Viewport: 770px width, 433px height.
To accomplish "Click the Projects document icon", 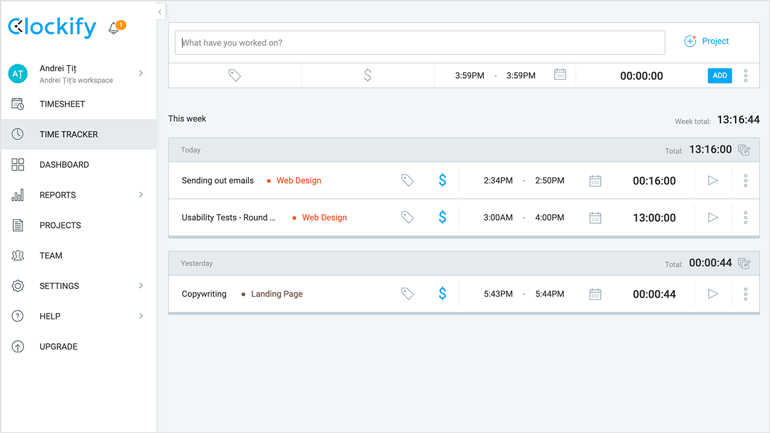I will tap(18, 225).
